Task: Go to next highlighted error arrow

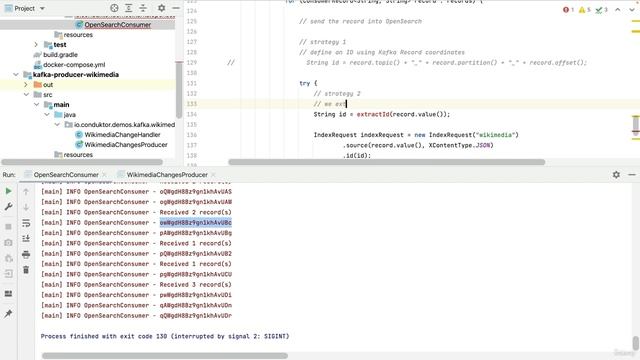Action: [631, 10]
